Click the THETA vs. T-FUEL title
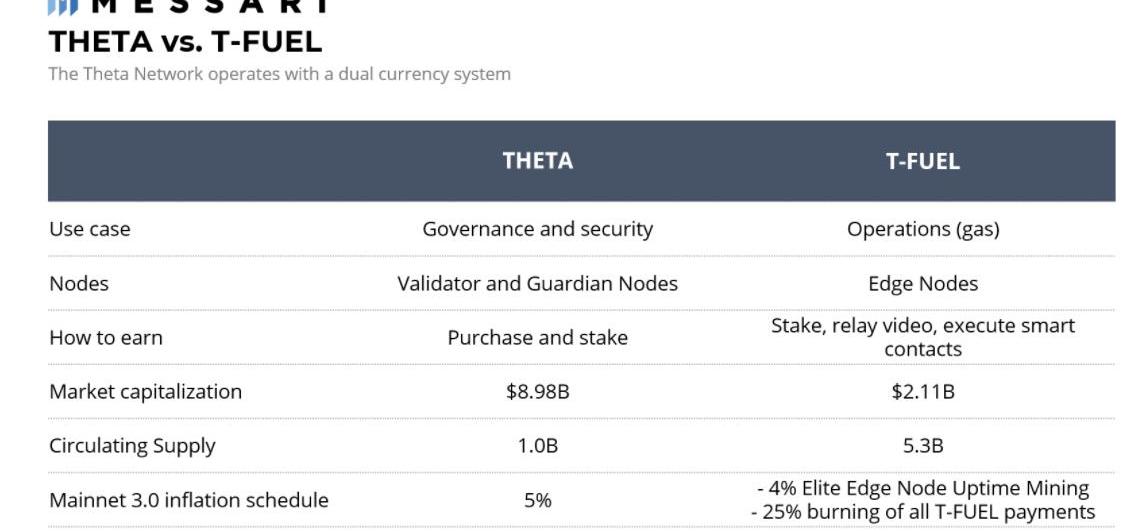Image resolution: width=1144 pixels, height=532 pixels. (185, 42)
